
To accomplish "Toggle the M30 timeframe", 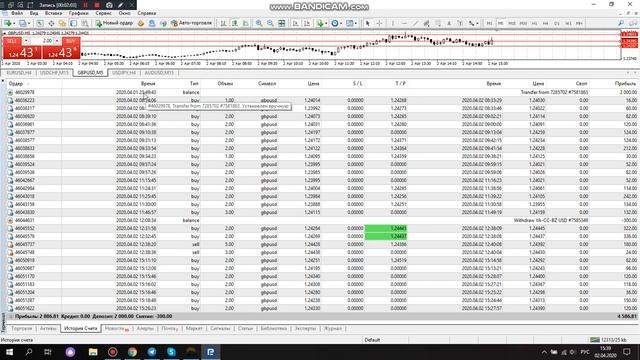I will click(523, 23).
